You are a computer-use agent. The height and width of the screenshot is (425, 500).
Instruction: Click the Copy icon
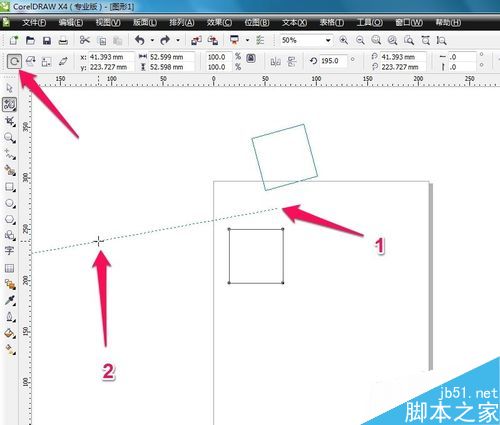coord(102,41)
